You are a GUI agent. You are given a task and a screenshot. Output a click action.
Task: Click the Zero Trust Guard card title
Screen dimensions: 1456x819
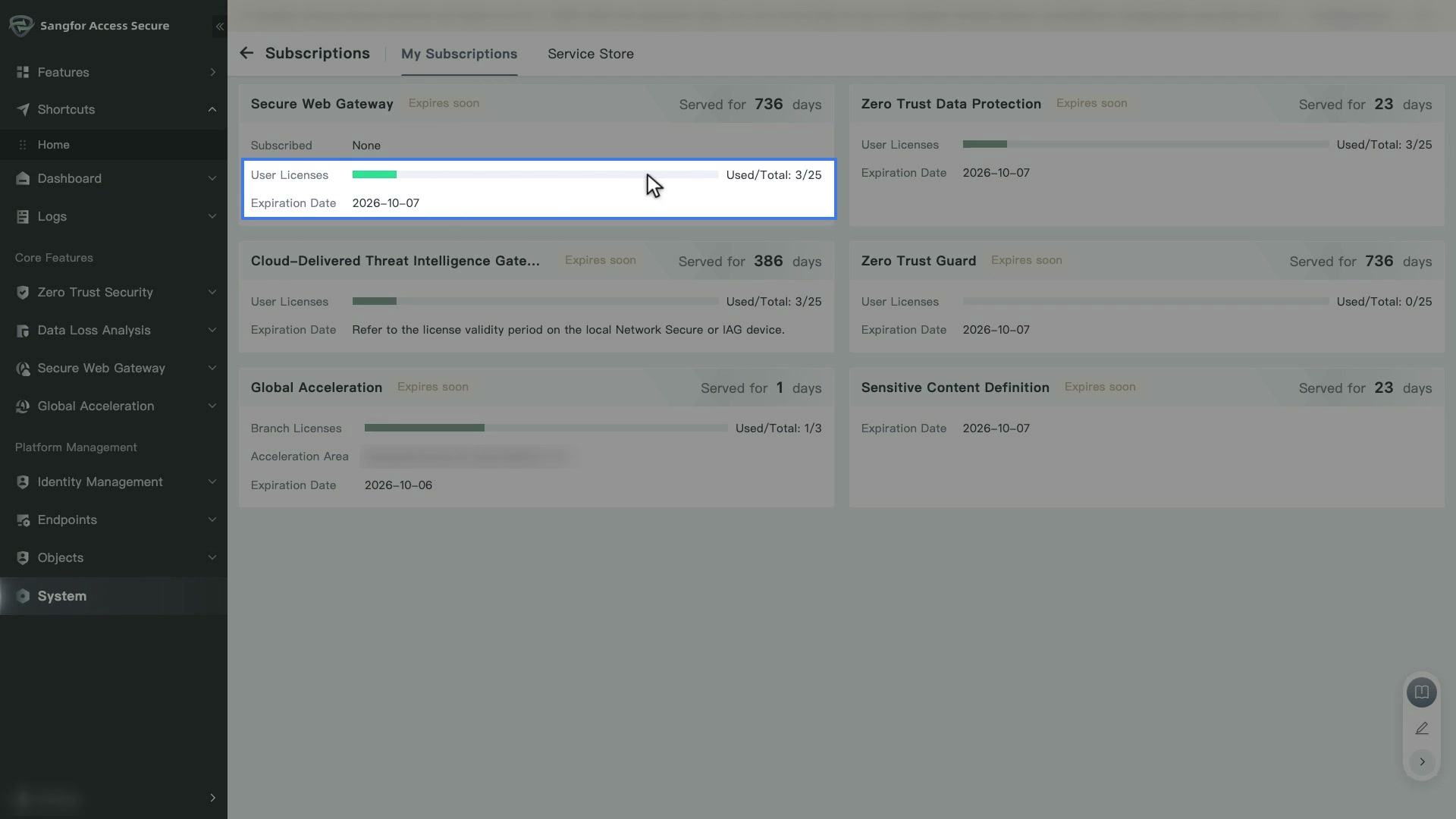(918, 261)
